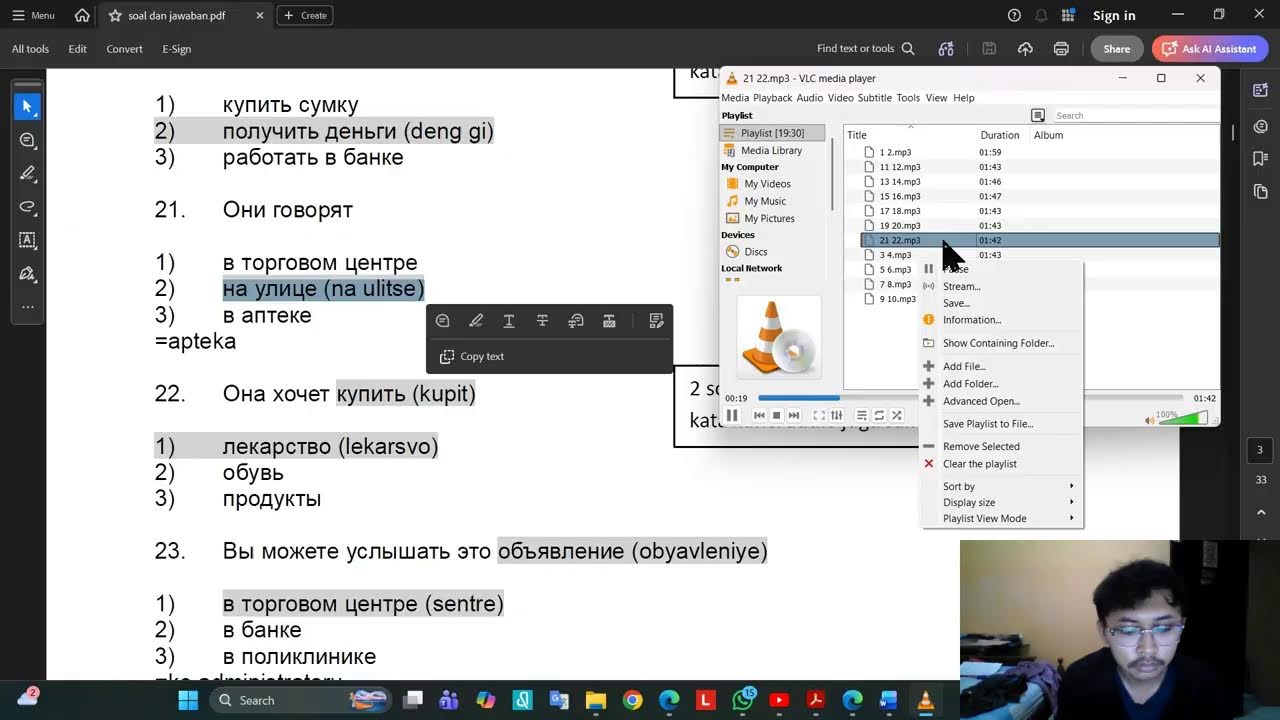Toggle VLC fullscreen

(819, 415)
